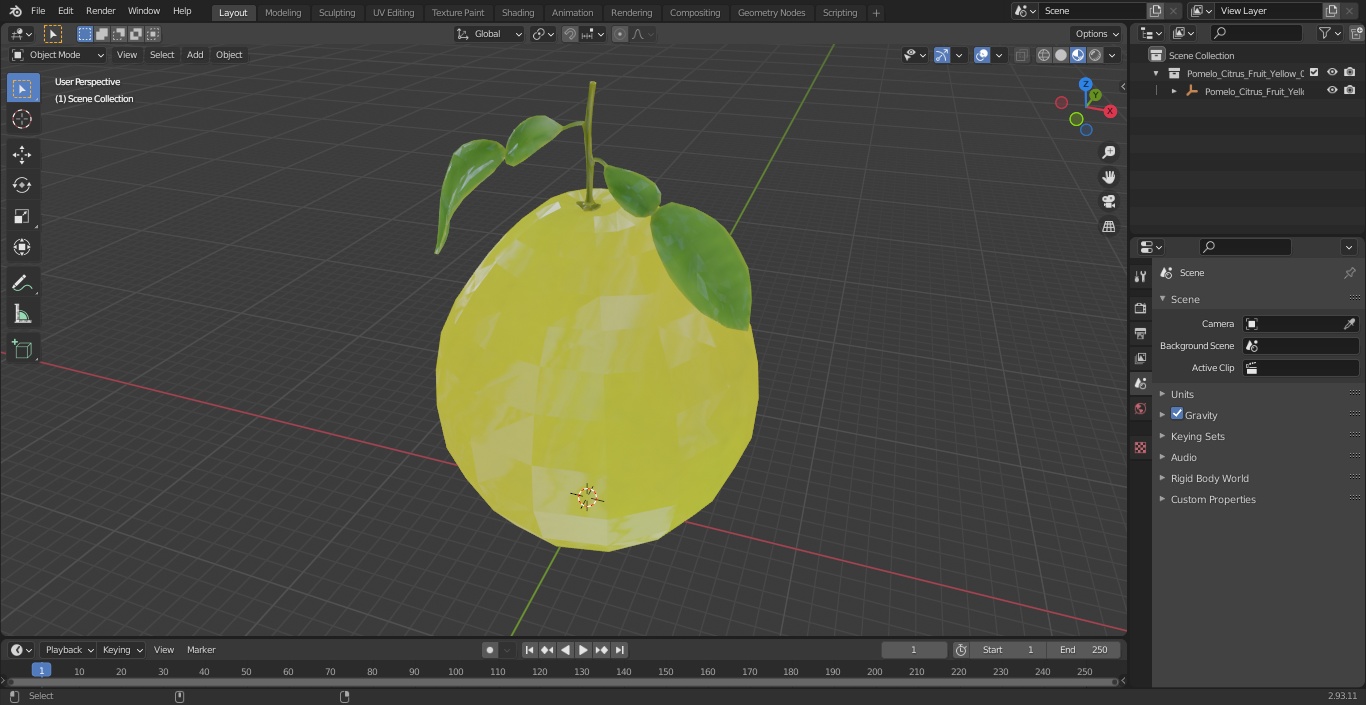Switch to rendered viewport shading
This screenshot has height=705, width=1366.
pyautogui.click(x=1095, y=55)
